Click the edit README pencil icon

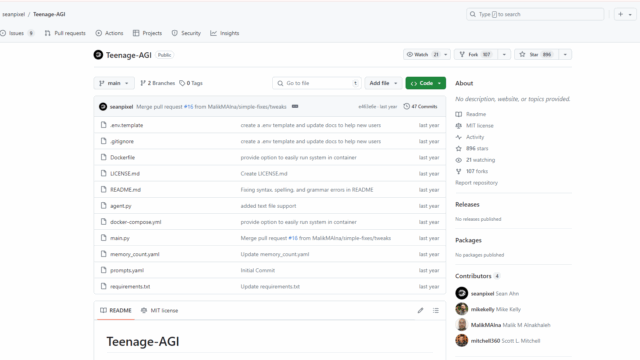tap(420, 311)
